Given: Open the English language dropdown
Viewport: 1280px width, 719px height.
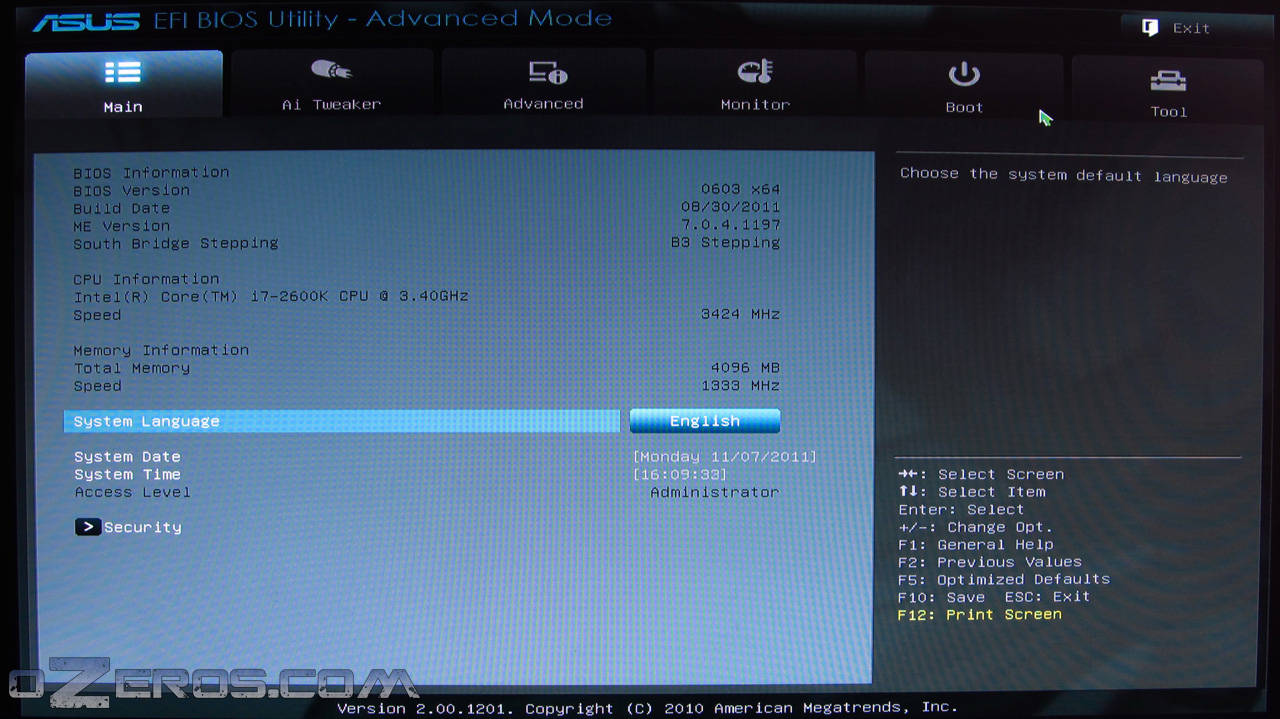Looking at the screenshot, I should point(705,421).
